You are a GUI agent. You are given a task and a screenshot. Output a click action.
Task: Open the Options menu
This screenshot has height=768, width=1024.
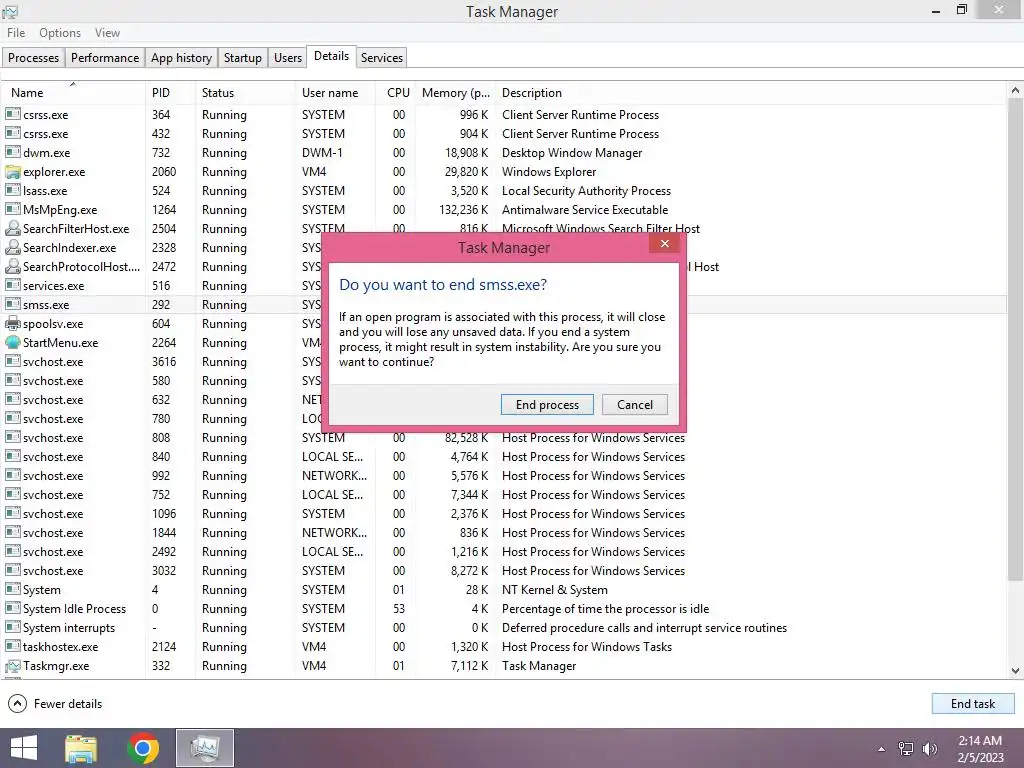point(59,33)
